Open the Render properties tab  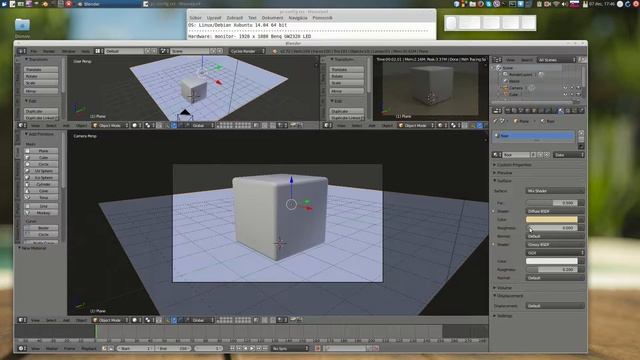click(x=508, y=111)
